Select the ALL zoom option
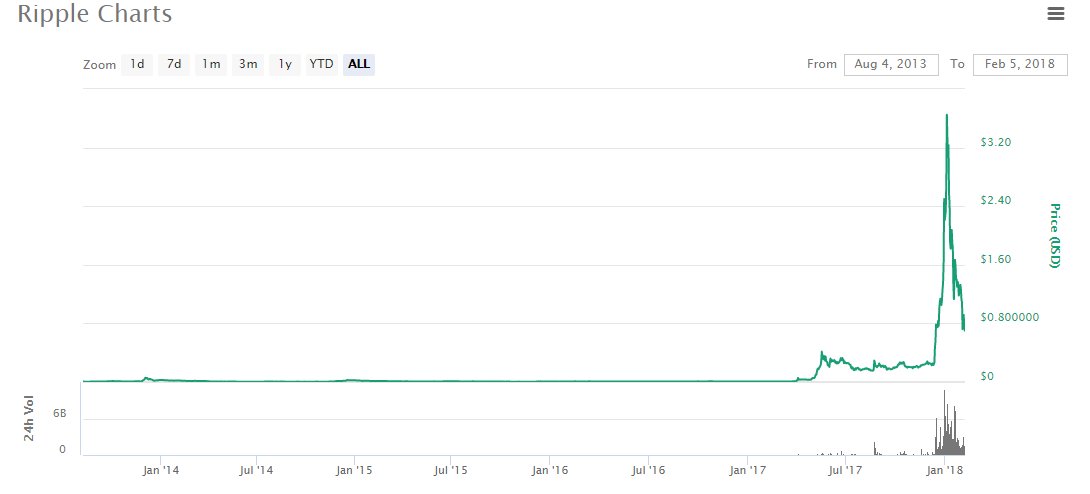Image resolution: width=1090 pixels, height=494 pixels. 359,65
